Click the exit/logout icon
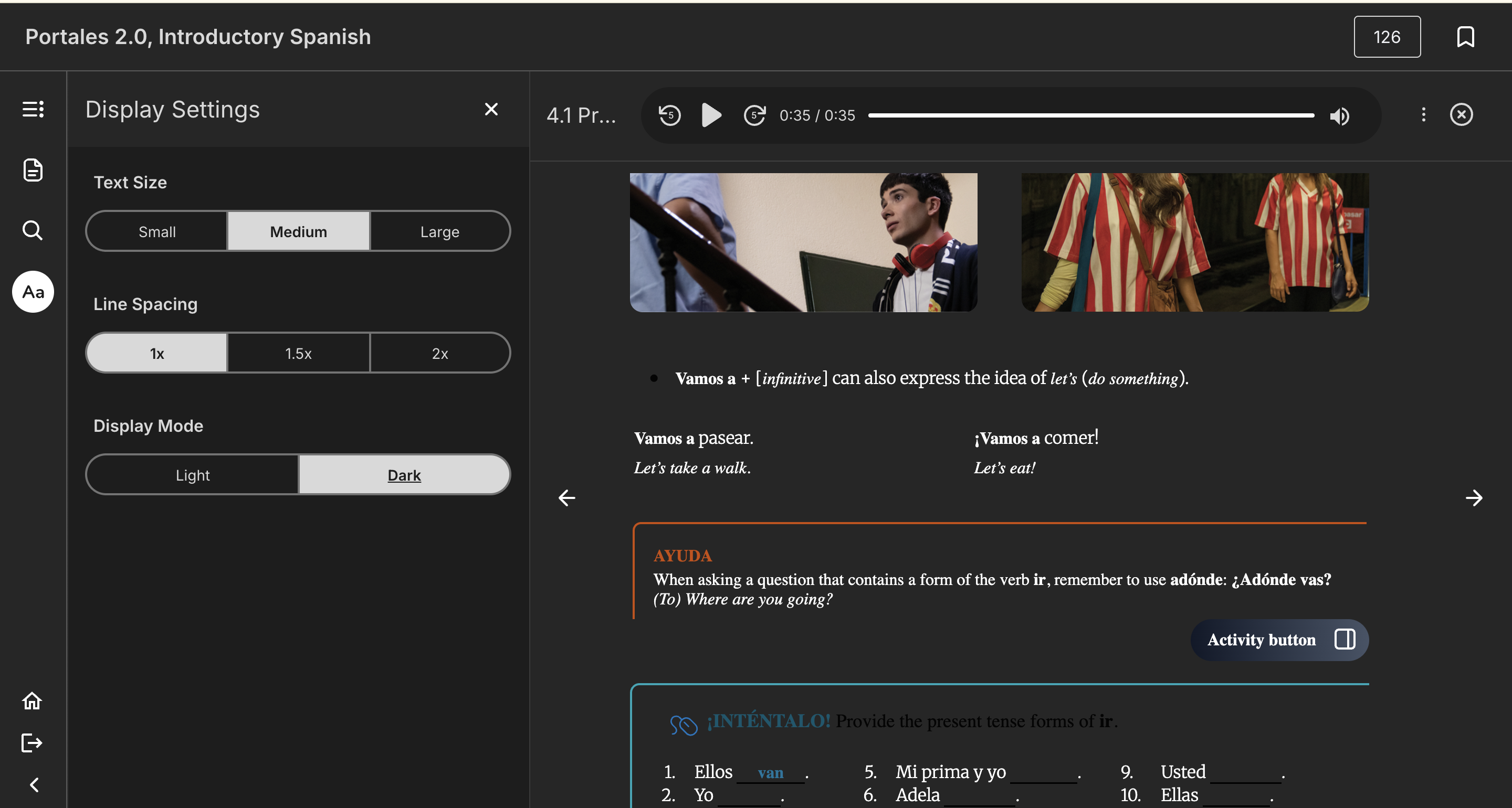1512x808 pixels. (31, 743)
